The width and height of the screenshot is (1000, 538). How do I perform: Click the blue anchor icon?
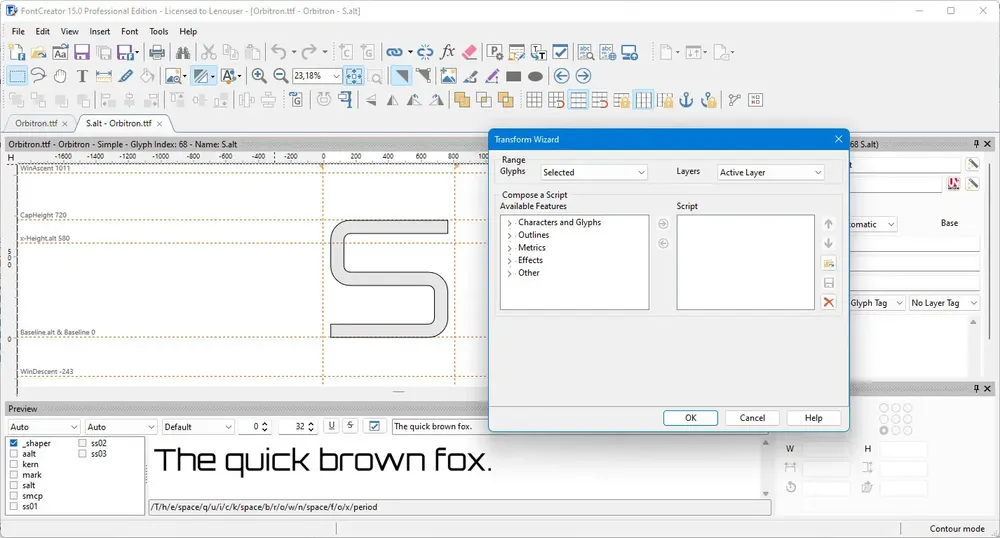coord(686,100)
